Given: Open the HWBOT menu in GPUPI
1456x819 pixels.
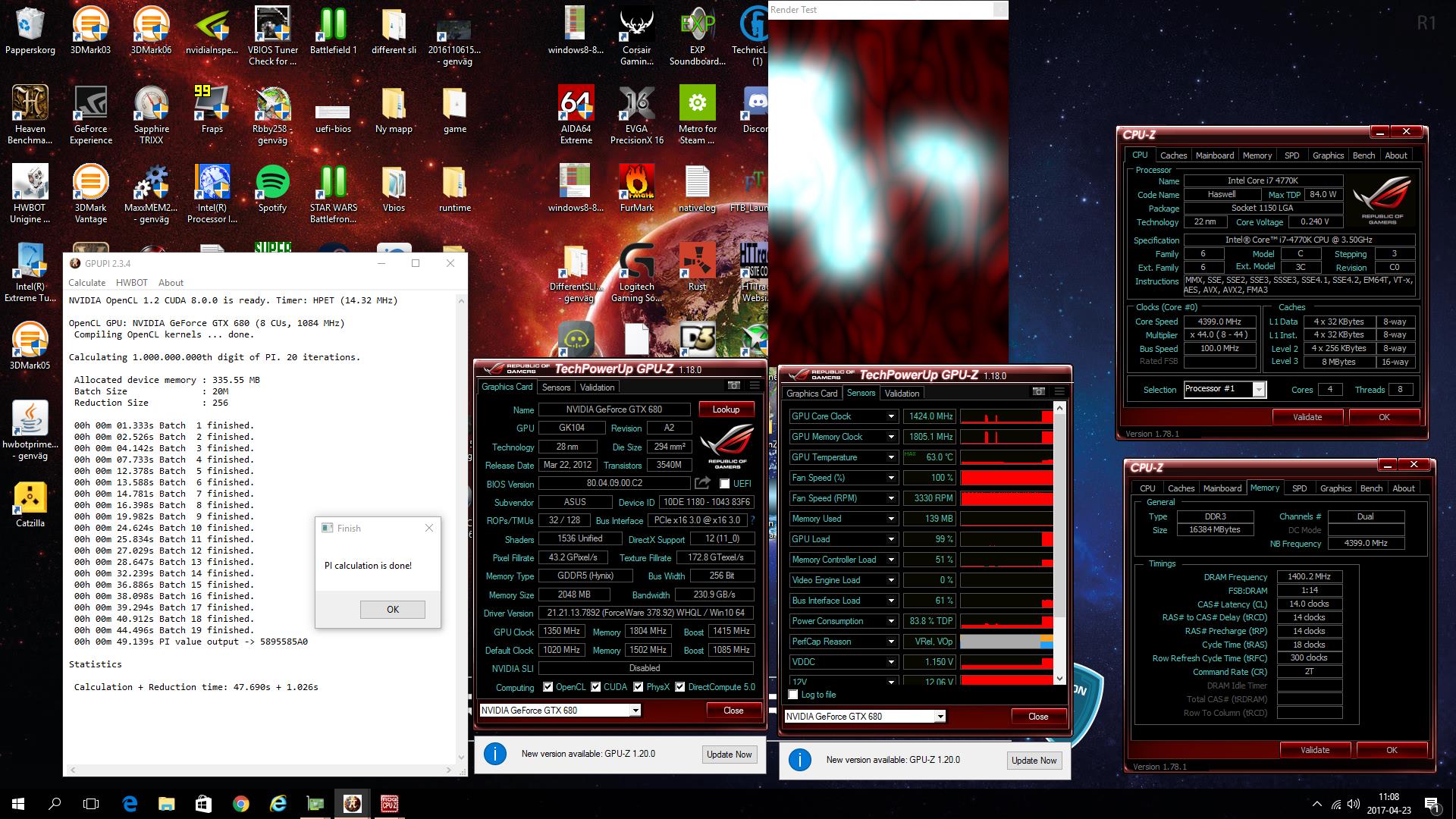Looking at the screenshot, I should (x=132, y=282).
